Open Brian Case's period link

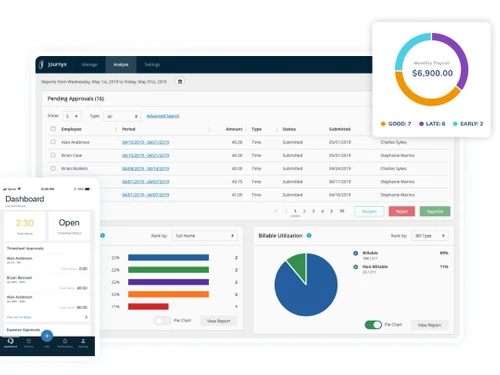[145, 156]
